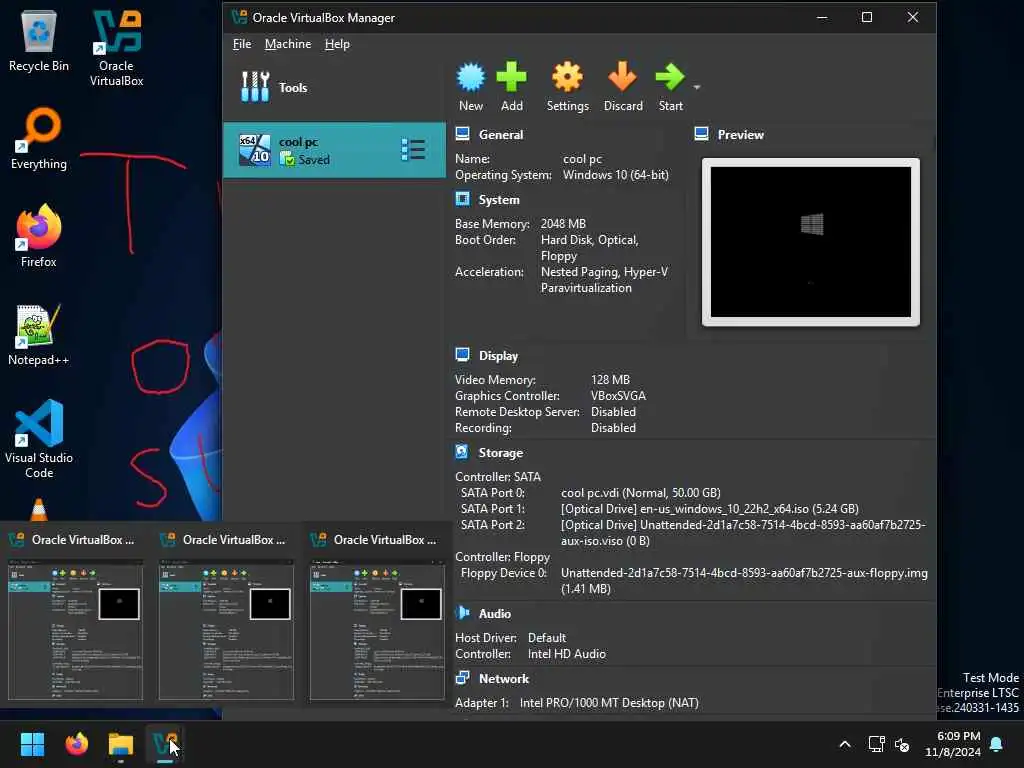Click the Recording 'Disabled' value
The image size is (1024, 768).
[x=613, y=428]
